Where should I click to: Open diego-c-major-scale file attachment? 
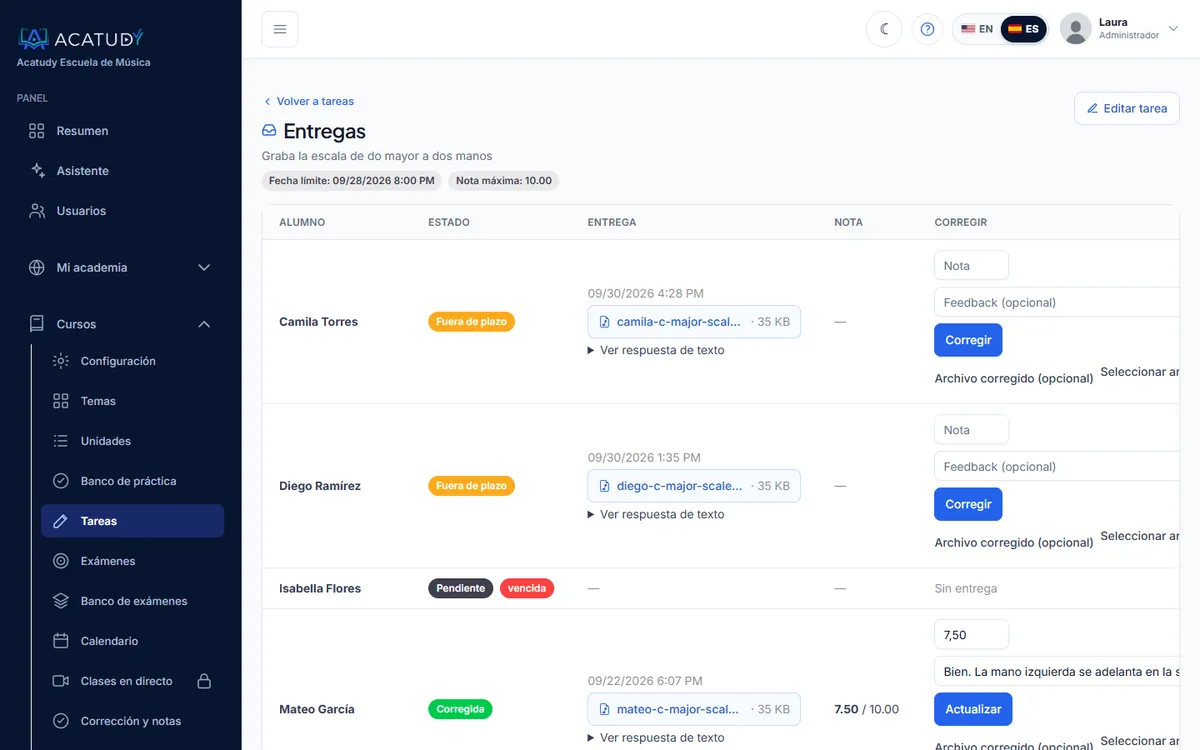694,486
